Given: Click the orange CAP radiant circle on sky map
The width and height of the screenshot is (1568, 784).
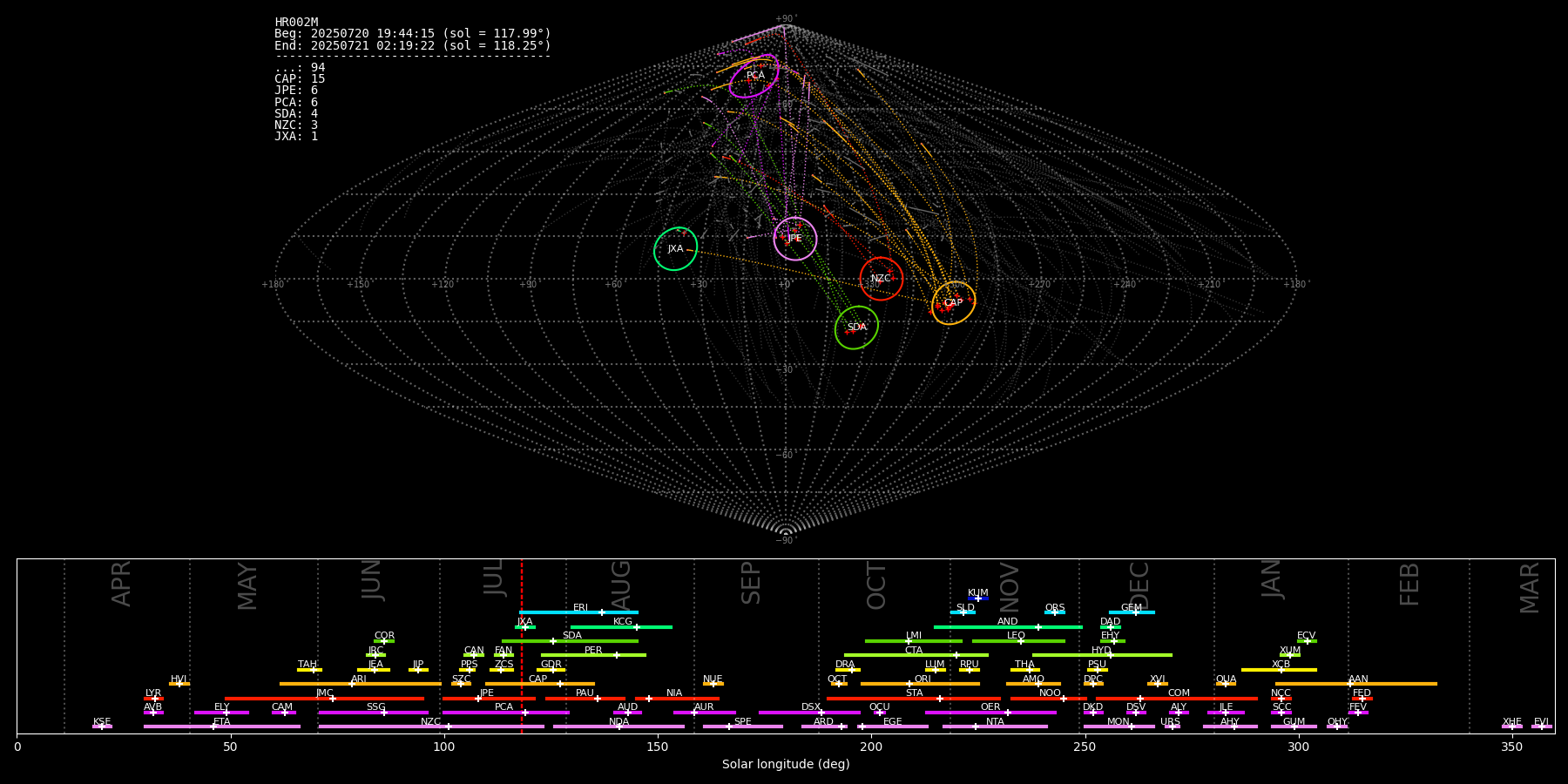Looking at the screenshot, I should pos(954,303).
